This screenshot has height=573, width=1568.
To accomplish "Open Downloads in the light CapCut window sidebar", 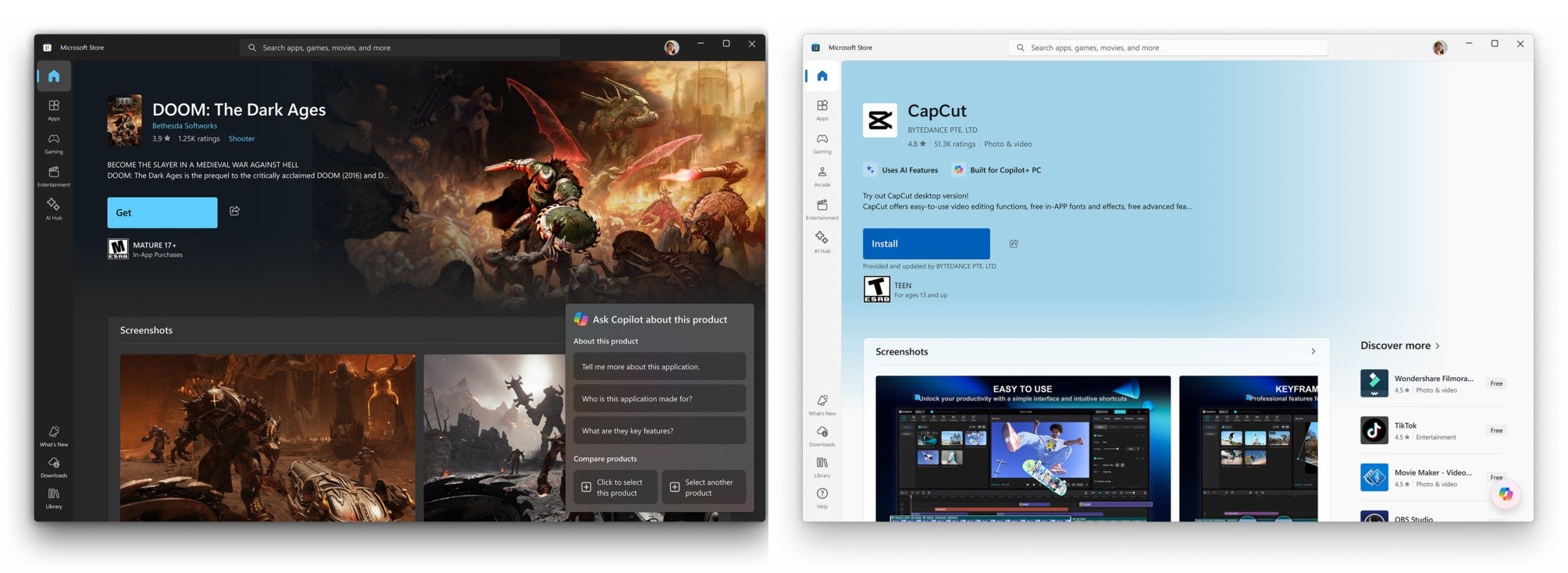I will 822,436.
